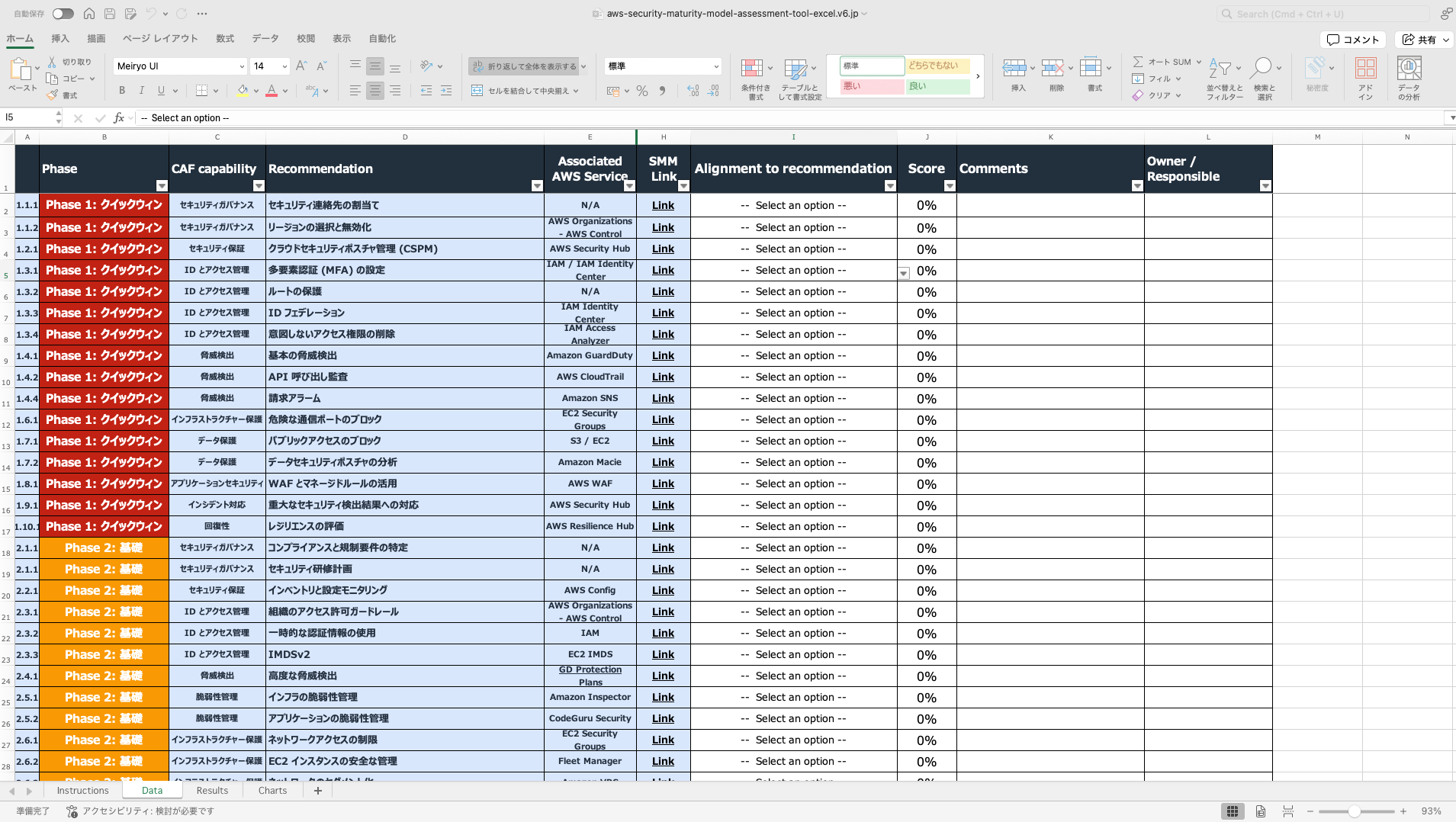Screen dimensions: 1456x822
Task: Click the Link for row 1.1.1
Action: point(663,205)
